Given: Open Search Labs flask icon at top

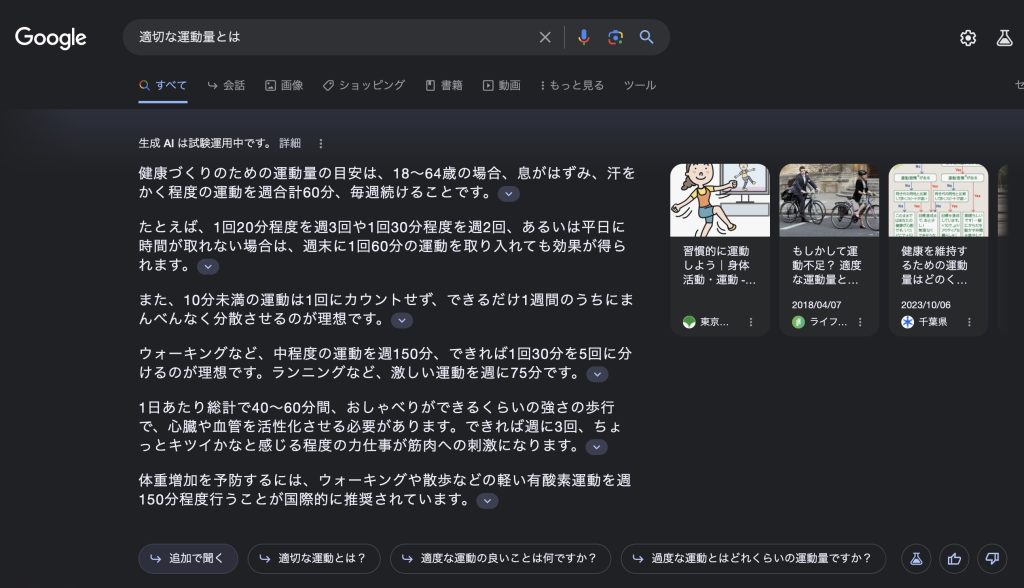Looking at the screenshot, I should click(x=1004, y=38).
